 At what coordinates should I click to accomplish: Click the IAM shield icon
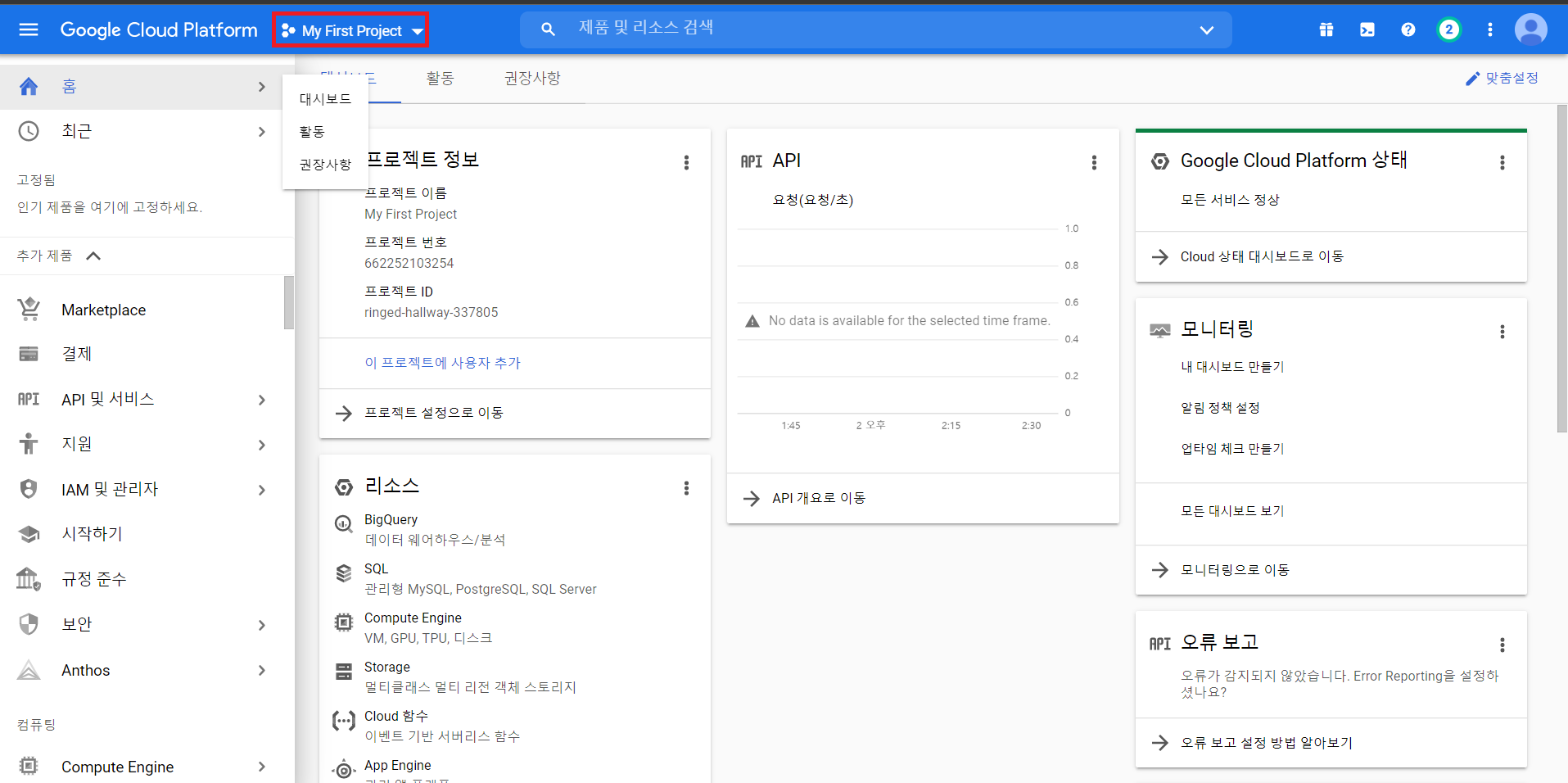pyautogui.click(x=29, y=489)
